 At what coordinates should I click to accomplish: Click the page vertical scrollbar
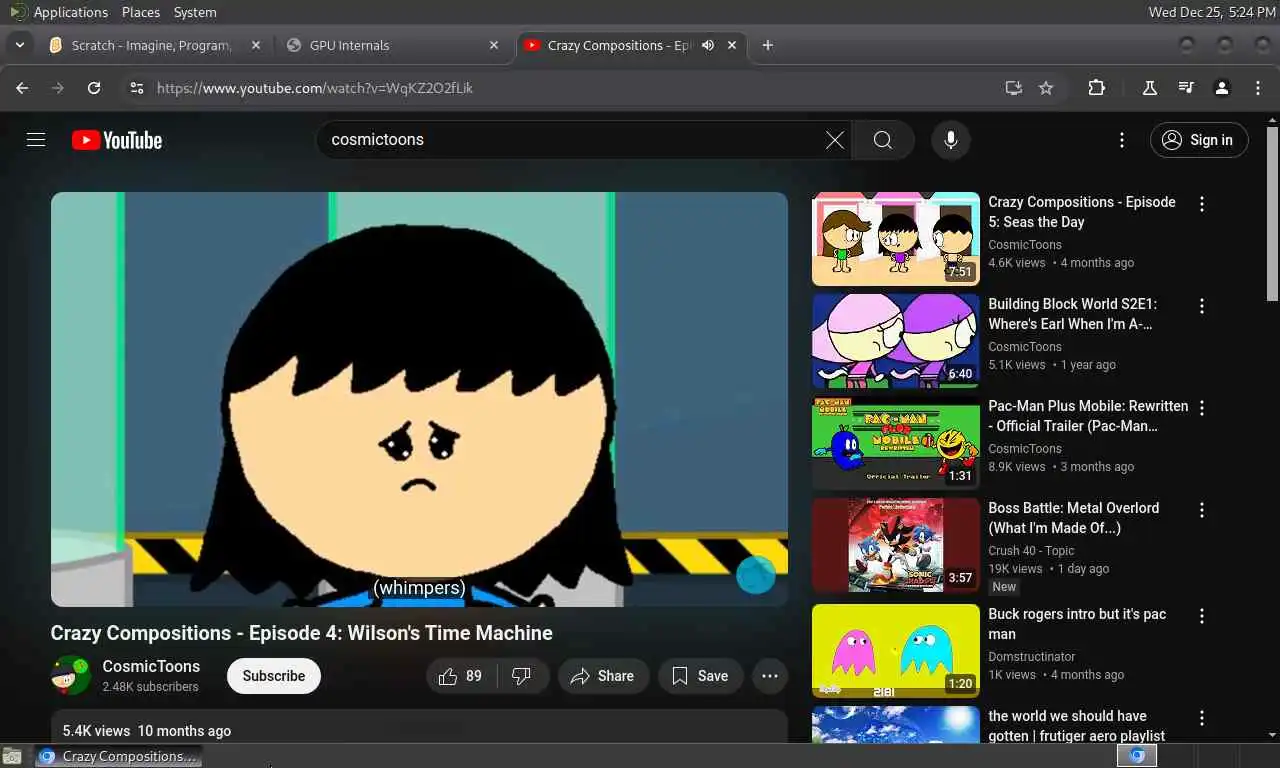1273,212
